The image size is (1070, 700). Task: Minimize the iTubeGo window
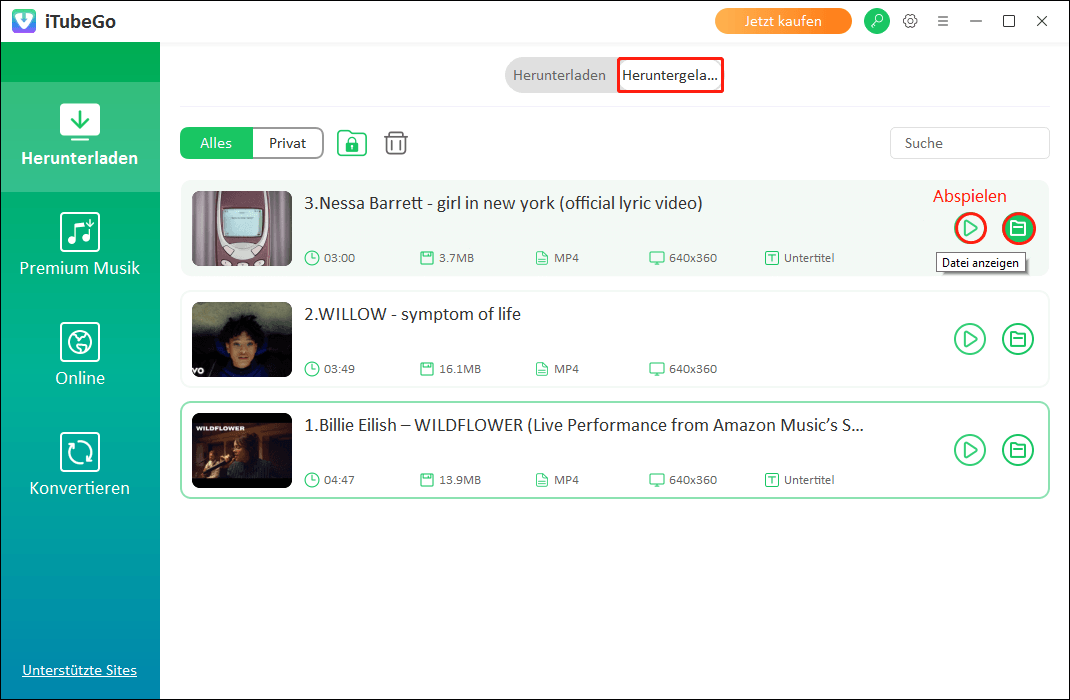pyautogui.click(x=976, y=21)
